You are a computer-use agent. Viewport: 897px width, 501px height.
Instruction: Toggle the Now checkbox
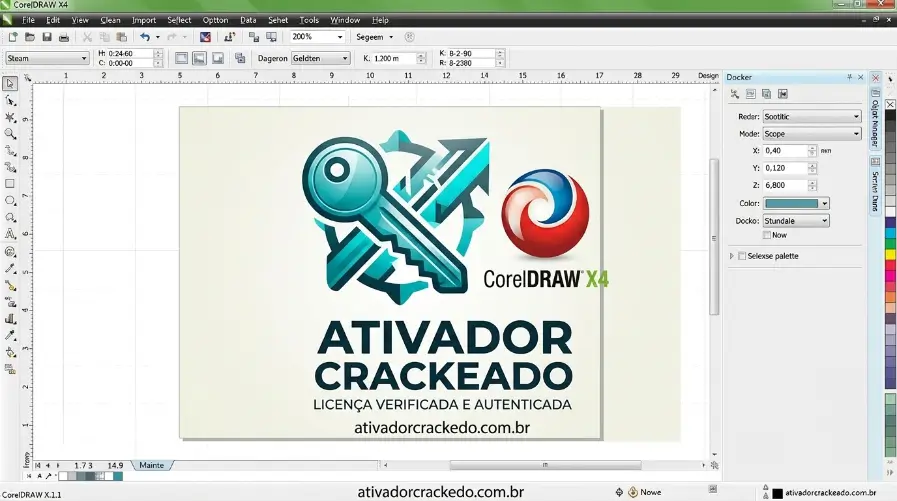click(x=767, y=235)
